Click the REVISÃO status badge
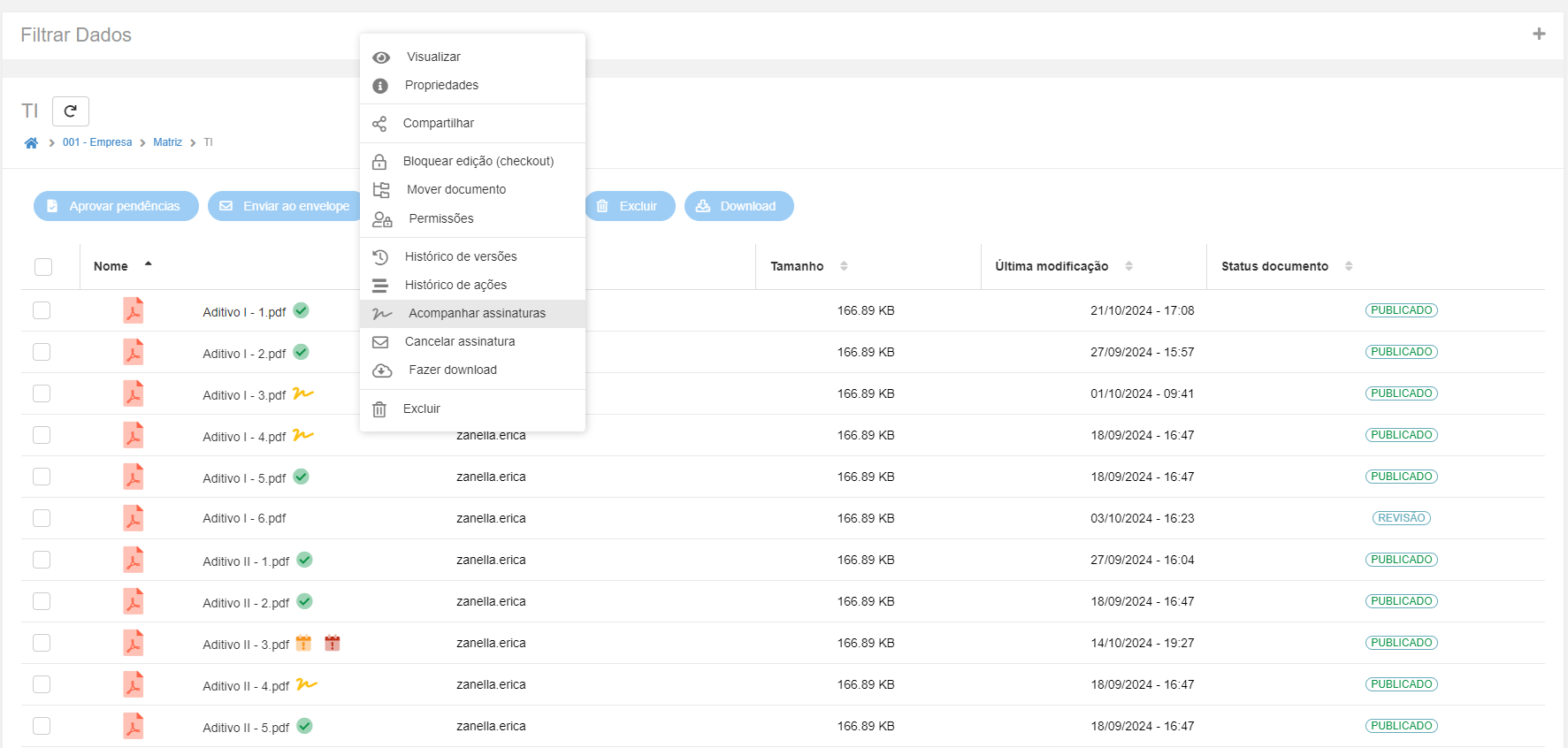This screenshot has height=748, width=1568. pyautogui.click(x=1402, y=518)
